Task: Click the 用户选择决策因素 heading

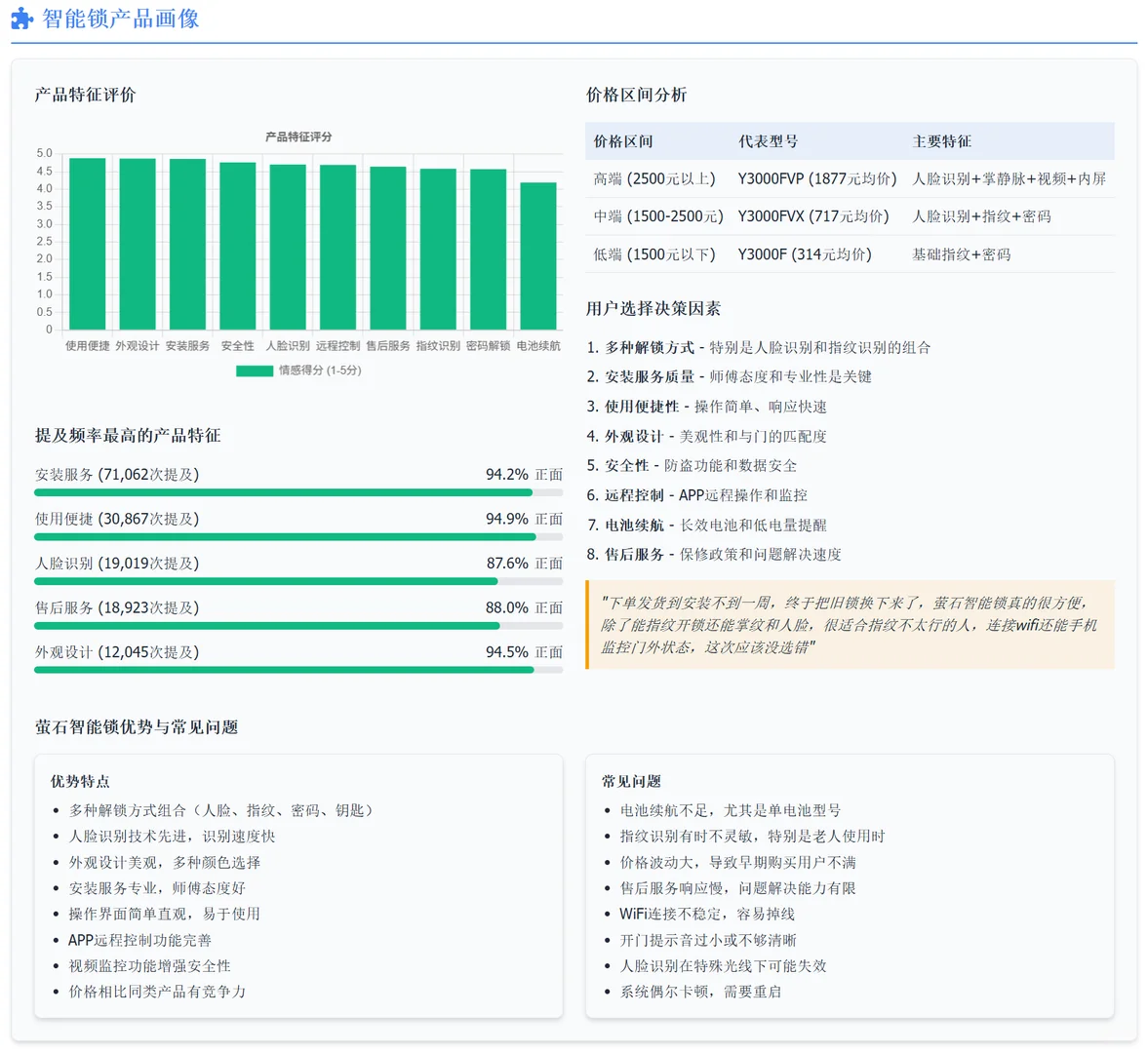Action: coord(653,309)
